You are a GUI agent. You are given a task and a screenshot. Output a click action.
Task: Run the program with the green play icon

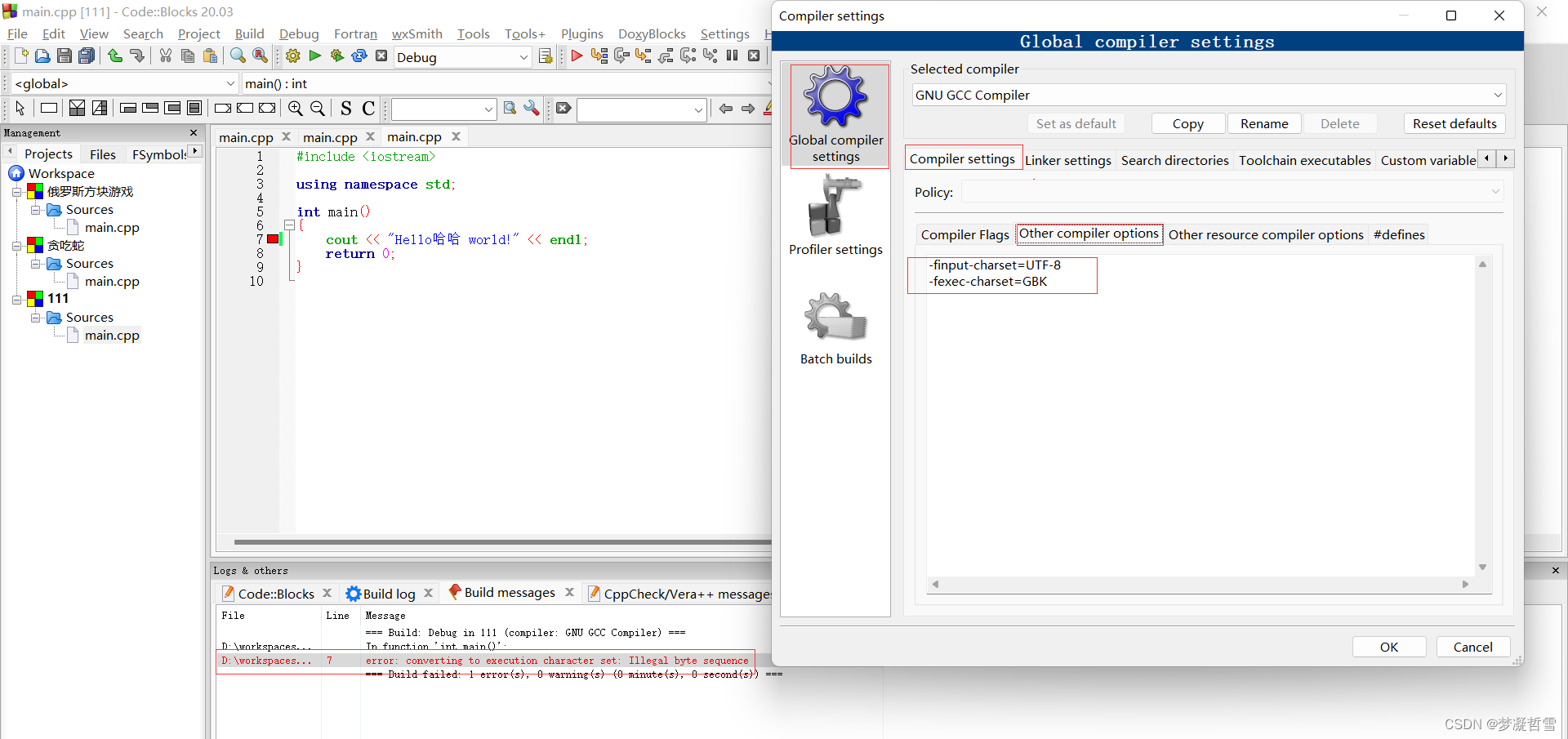click(314, 56)
